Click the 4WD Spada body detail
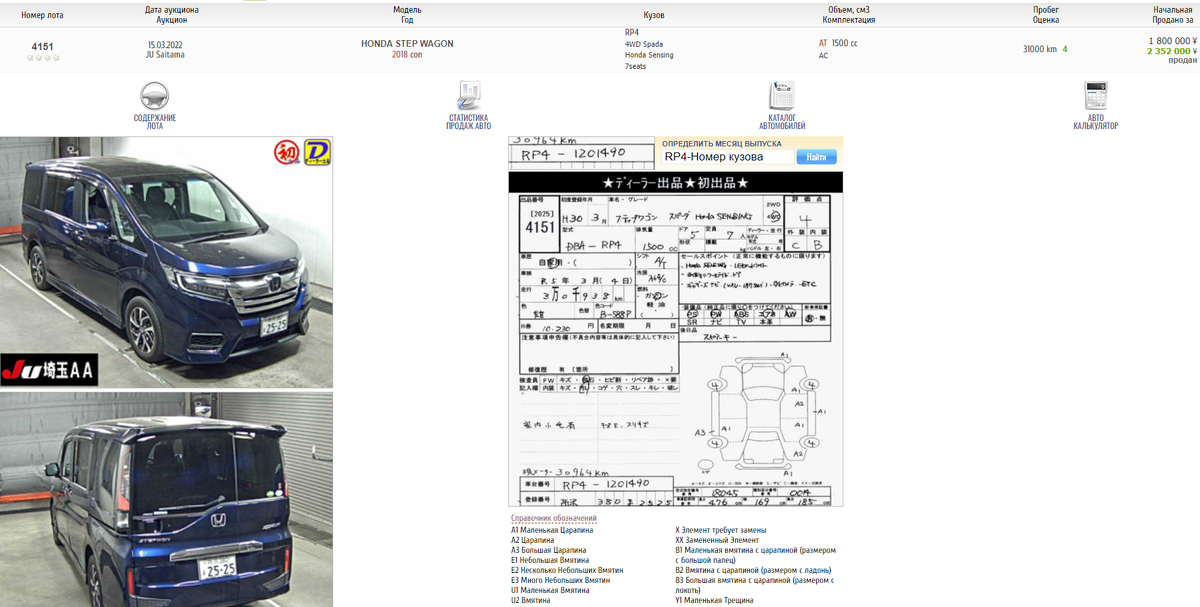 [x=644, y=44]
